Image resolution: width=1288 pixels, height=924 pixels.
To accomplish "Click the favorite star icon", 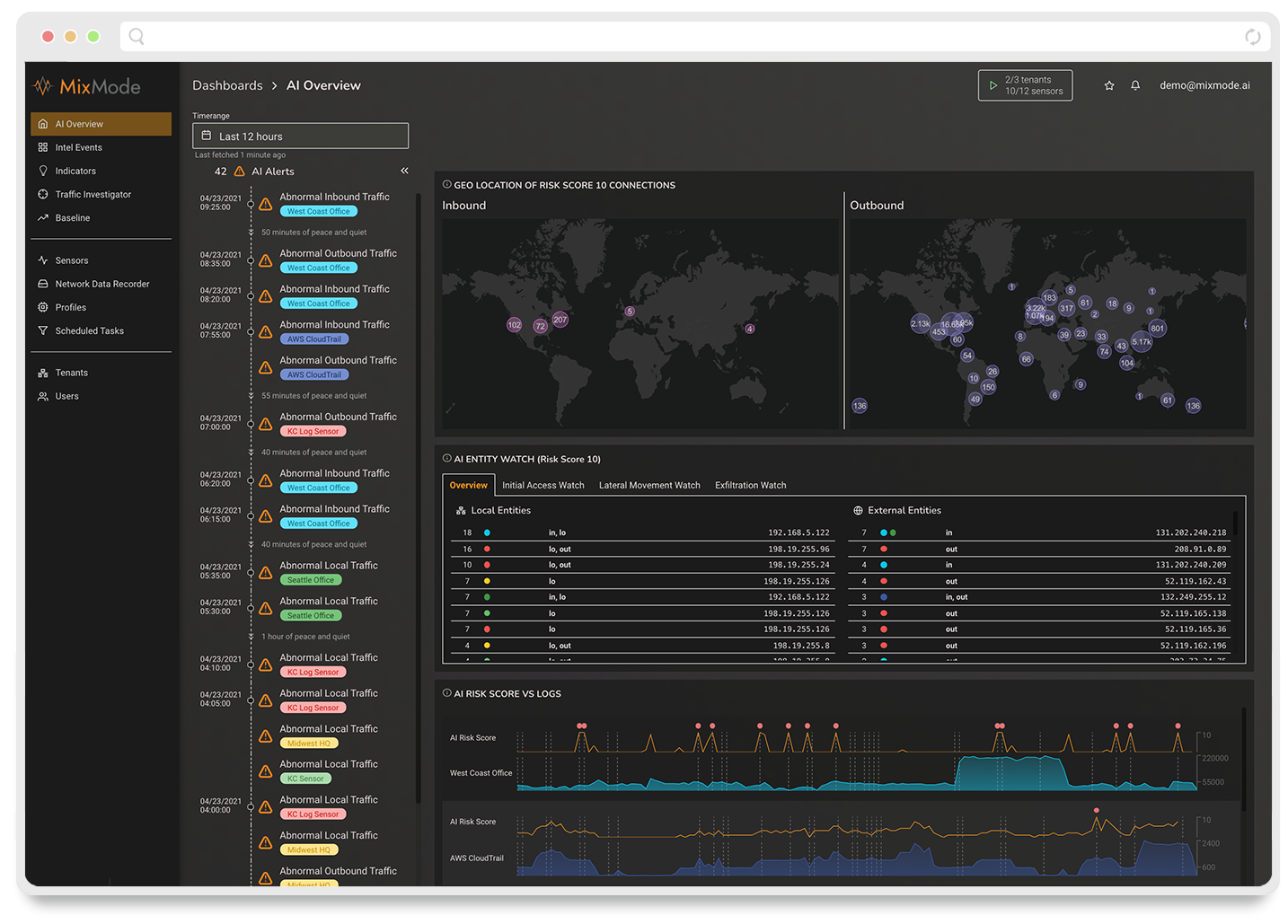I will coord(1109,85).
